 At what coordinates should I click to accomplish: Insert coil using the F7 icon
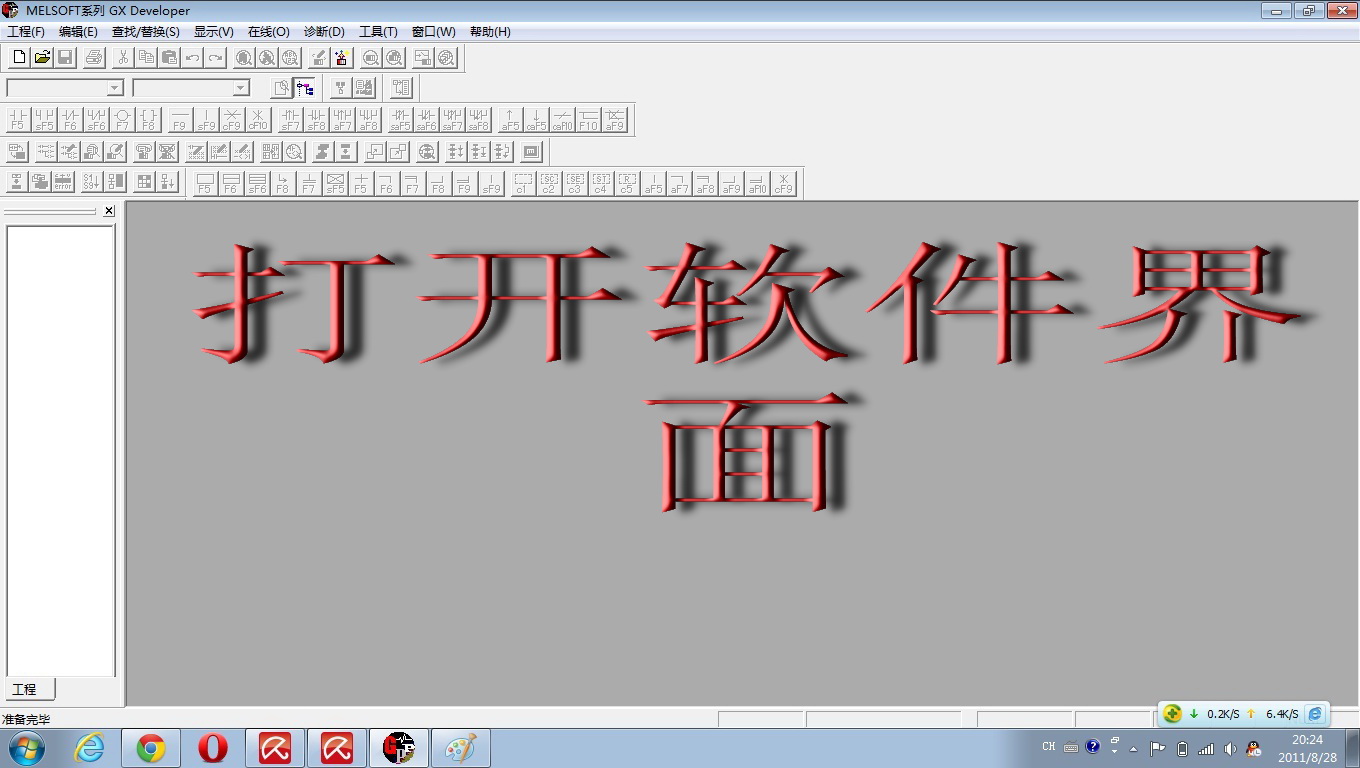[122, 120]
